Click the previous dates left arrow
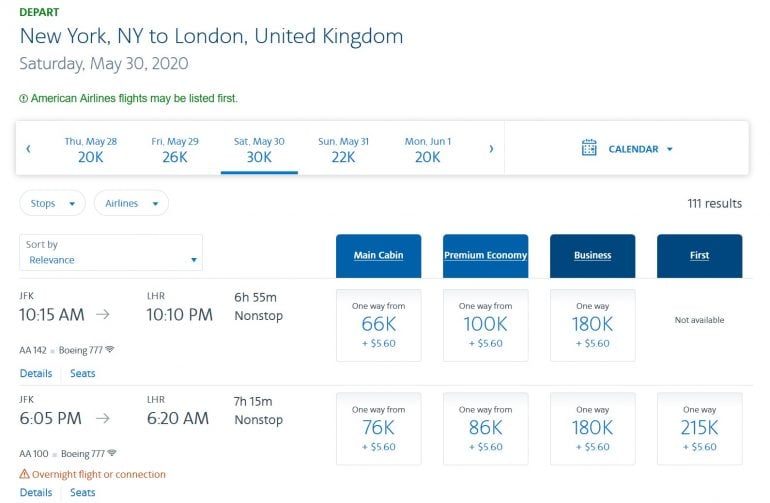The width and height of the screenshot is (770, 503). pyautogui.click(x=28, y=149)
